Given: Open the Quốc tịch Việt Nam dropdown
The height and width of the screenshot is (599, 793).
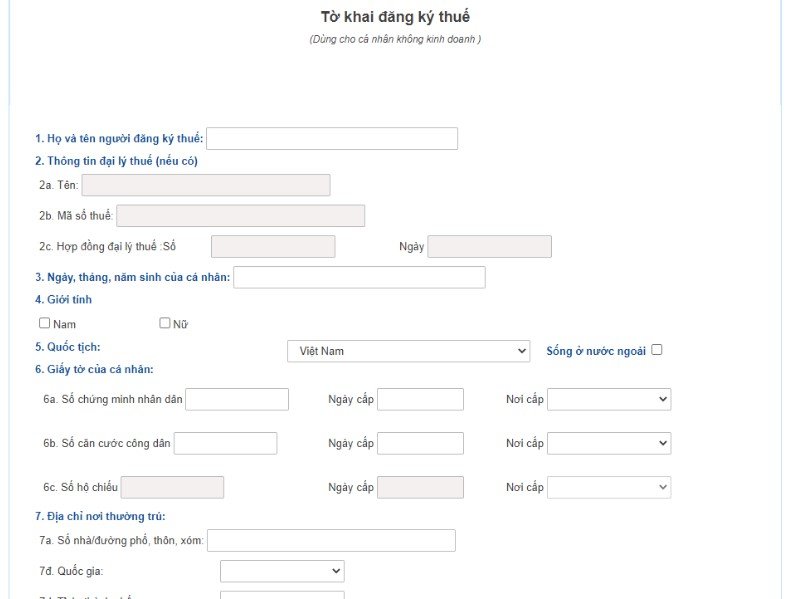Looking at the screenshot, I should tap(408, 351).
